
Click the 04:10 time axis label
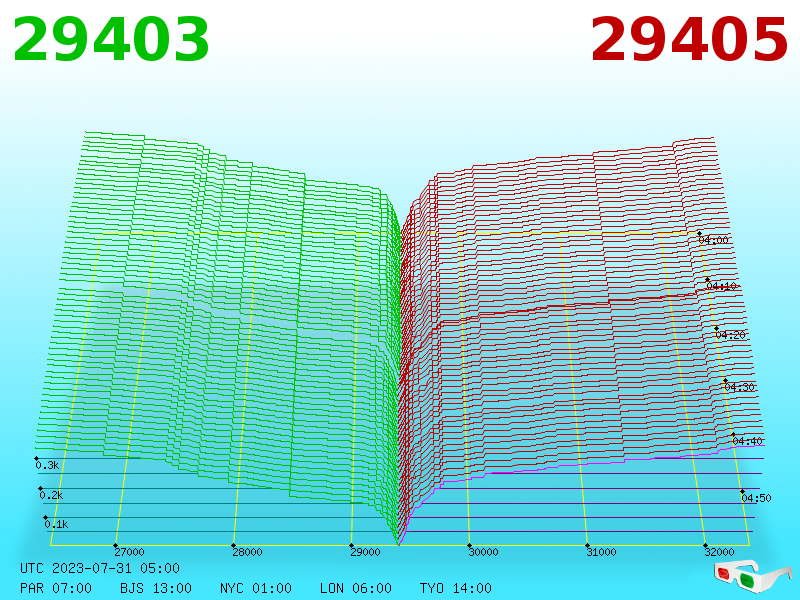[721, 286]
